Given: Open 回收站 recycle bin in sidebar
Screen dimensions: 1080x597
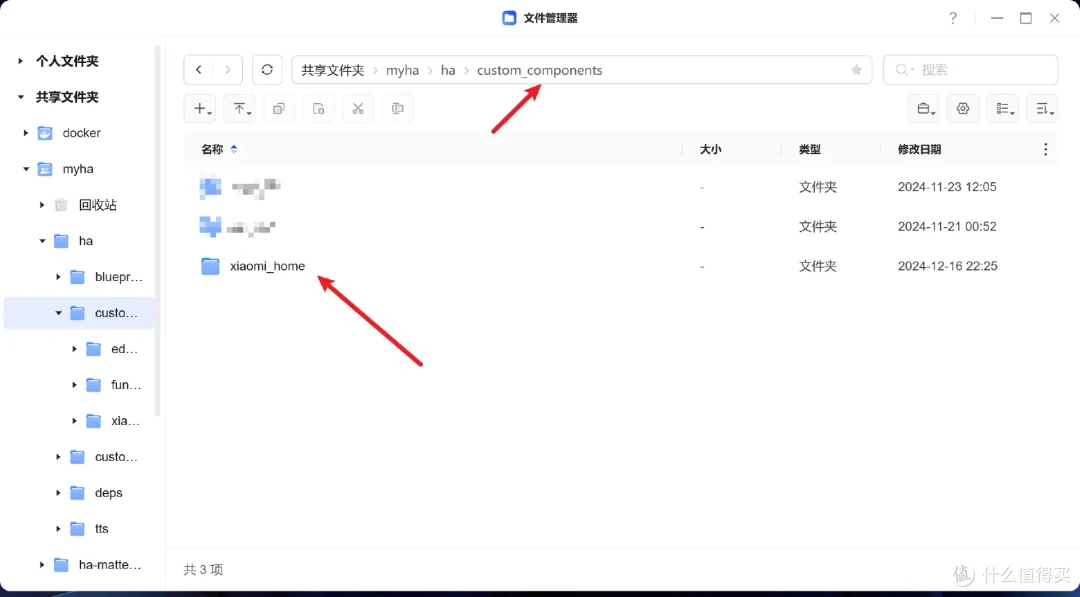Looking at the screenshot, I should pos(97,205).
